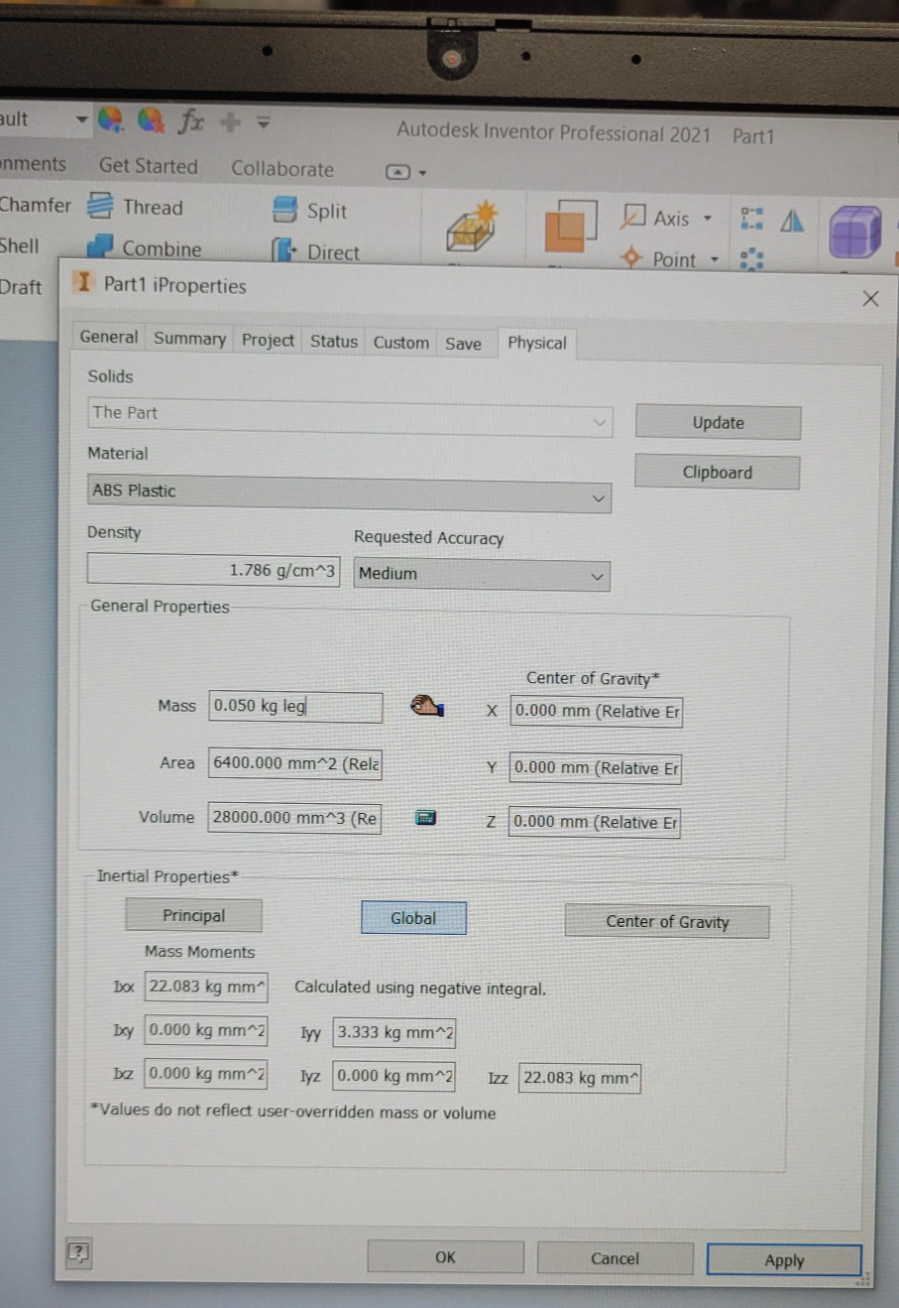
Task: Click the hand override icon beside Mass
Action: [x=427, y=706]
